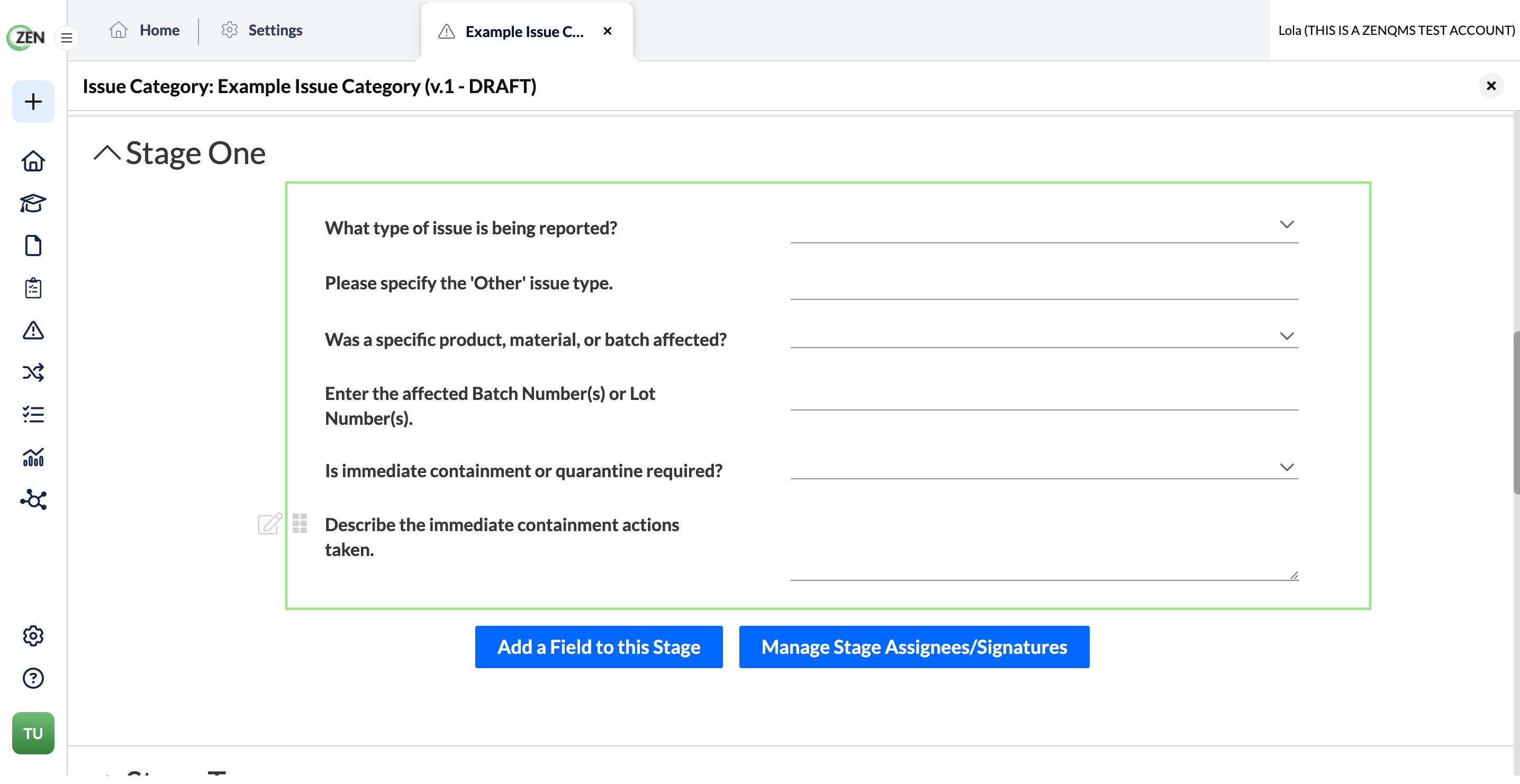Close the Issue Category panel
Viewport: 1520px width, 784px height.
1491,86
